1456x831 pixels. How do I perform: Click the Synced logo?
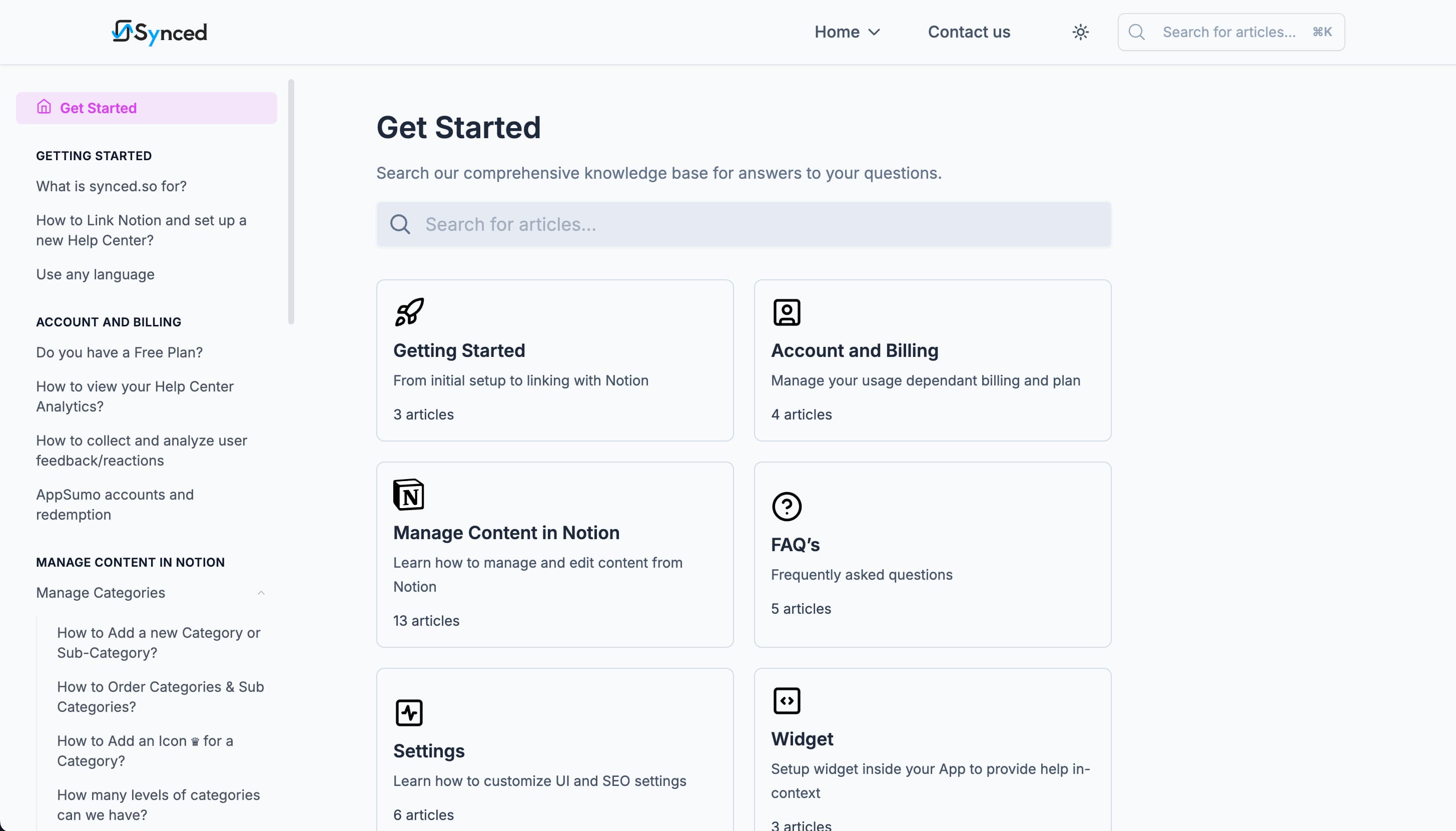[159, 32]
